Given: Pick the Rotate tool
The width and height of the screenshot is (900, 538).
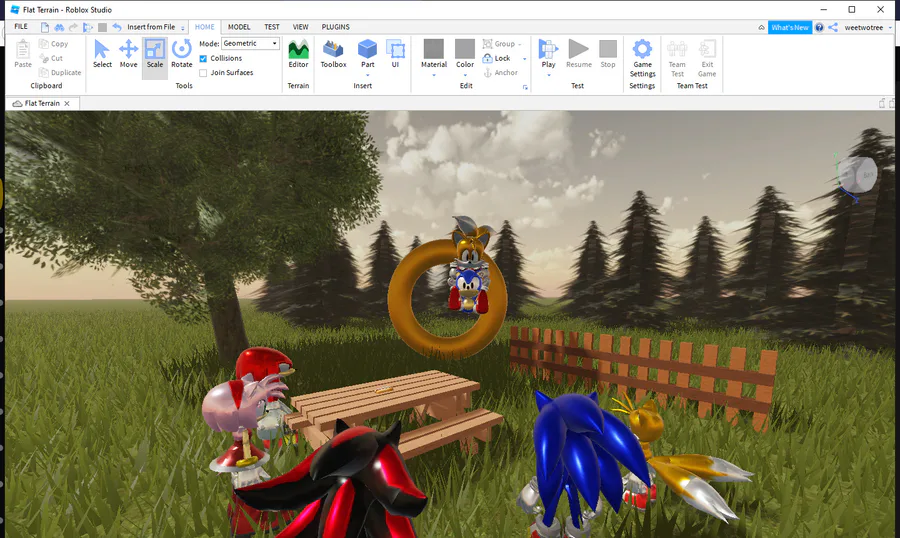Looking at the screenshot, I should (x=181, y=53).
